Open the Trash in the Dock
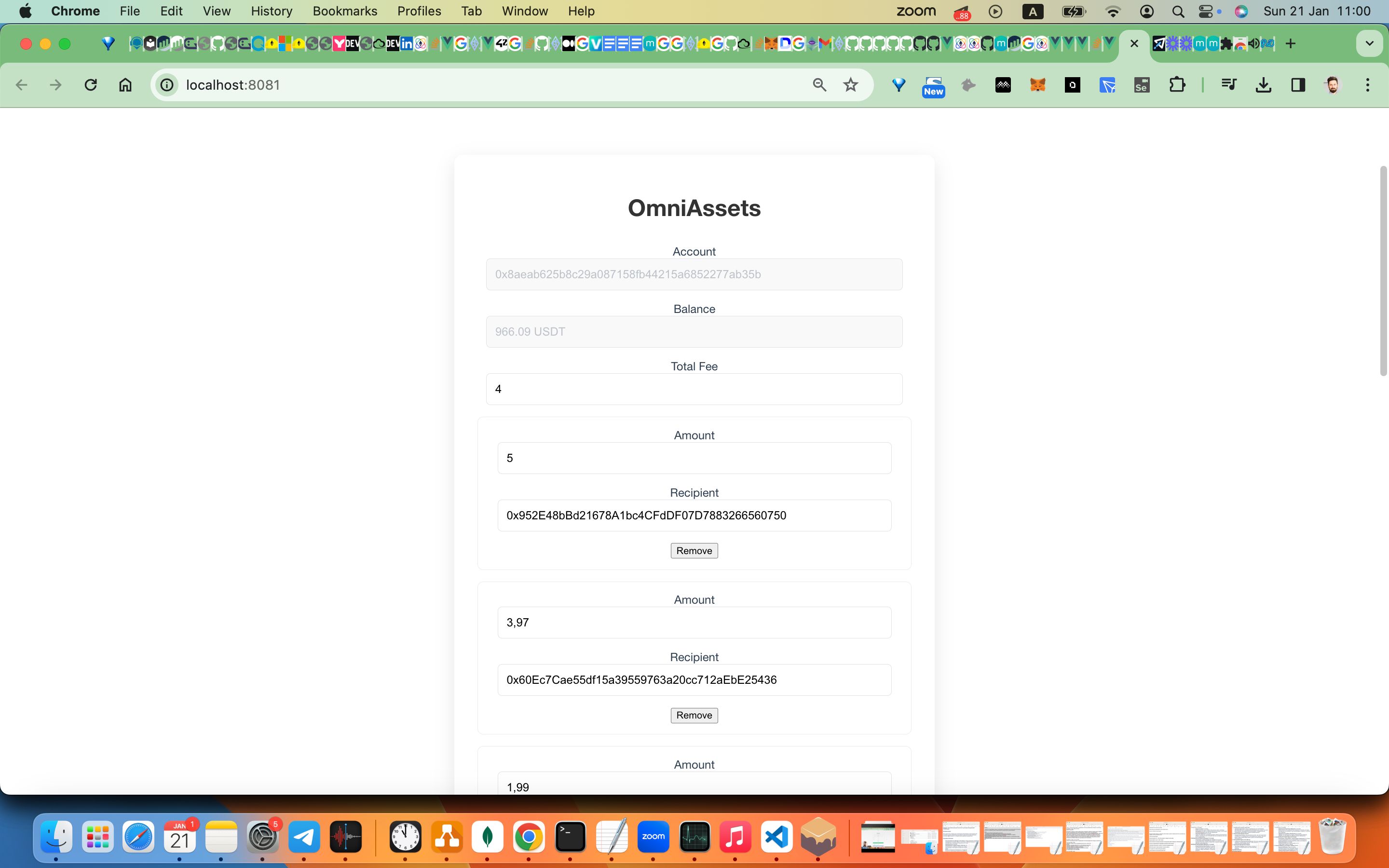This screenshot has width=1389, height=868. (1333, 837)
